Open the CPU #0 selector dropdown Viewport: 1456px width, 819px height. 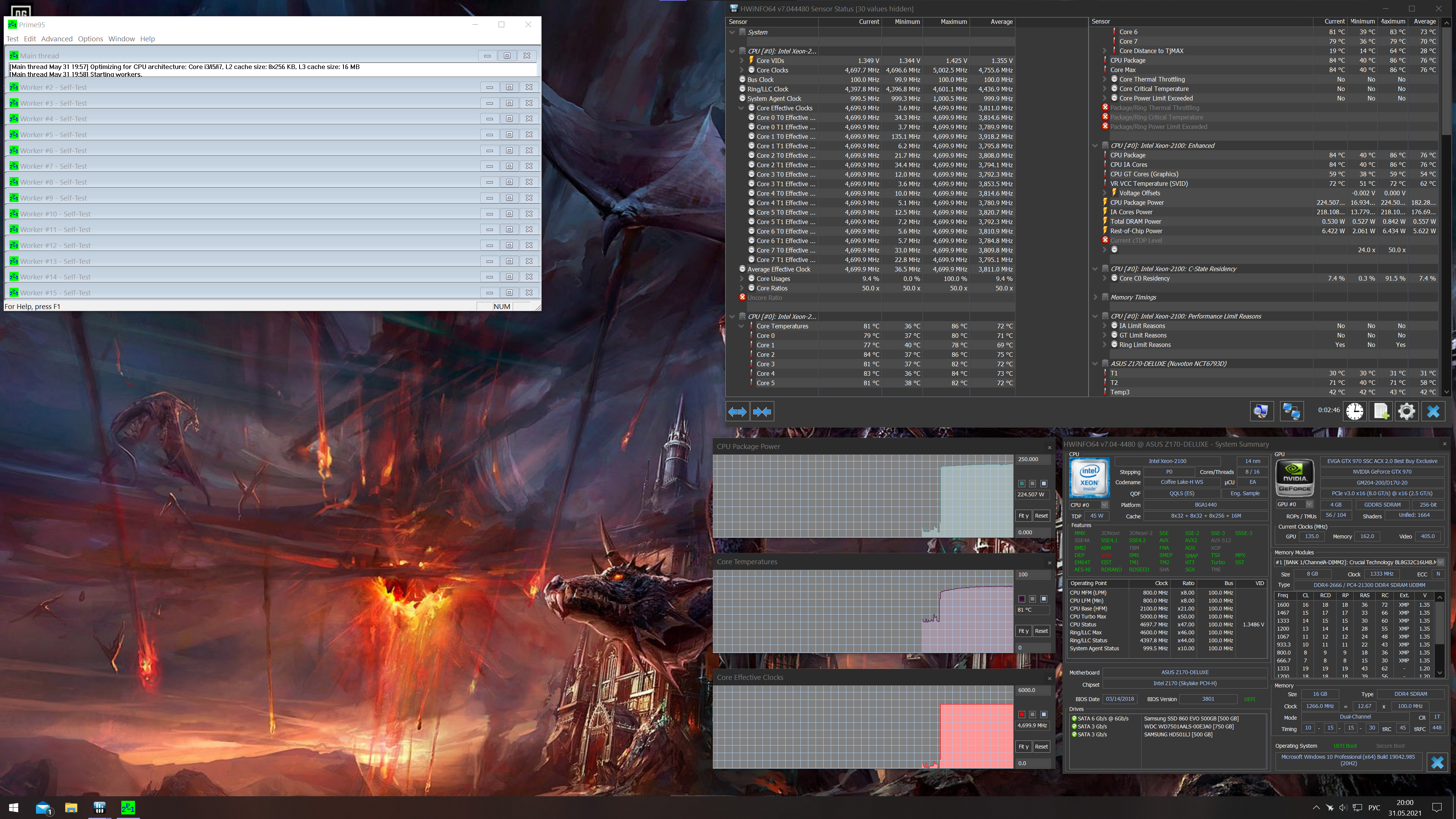point(1104,505)
